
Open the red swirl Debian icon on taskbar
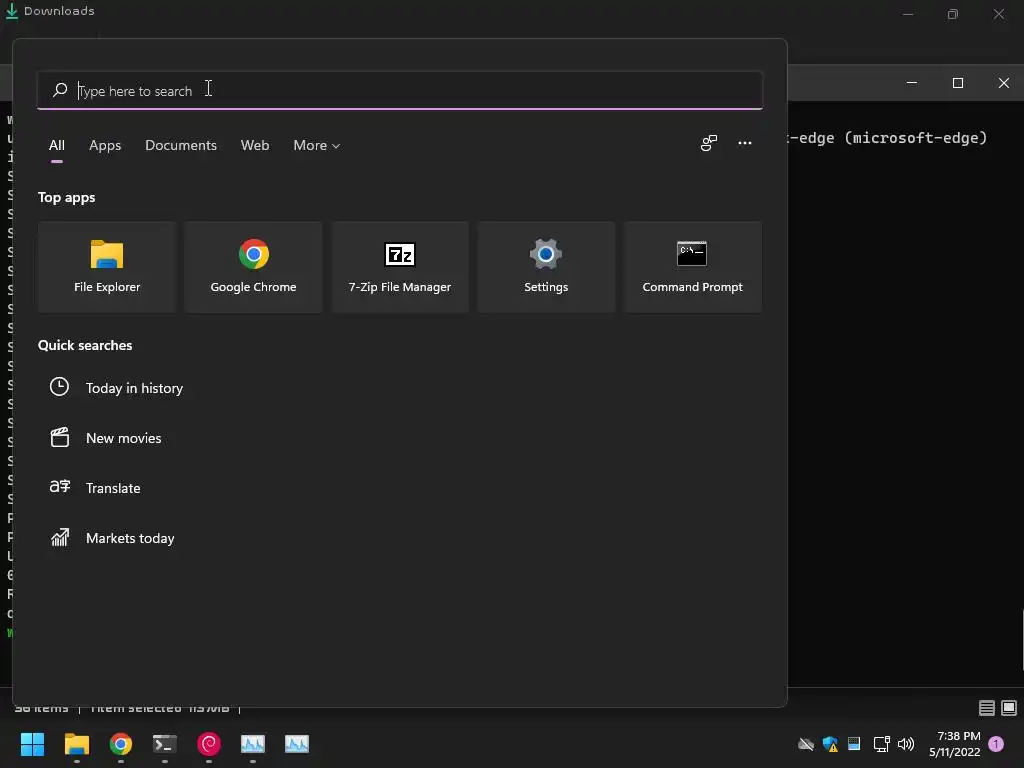(209, 744)
